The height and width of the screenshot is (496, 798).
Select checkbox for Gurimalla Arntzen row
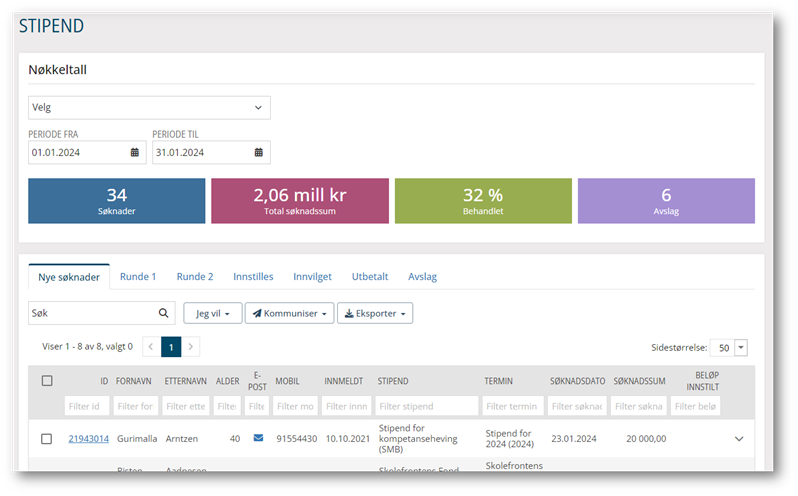pos(46,439)
